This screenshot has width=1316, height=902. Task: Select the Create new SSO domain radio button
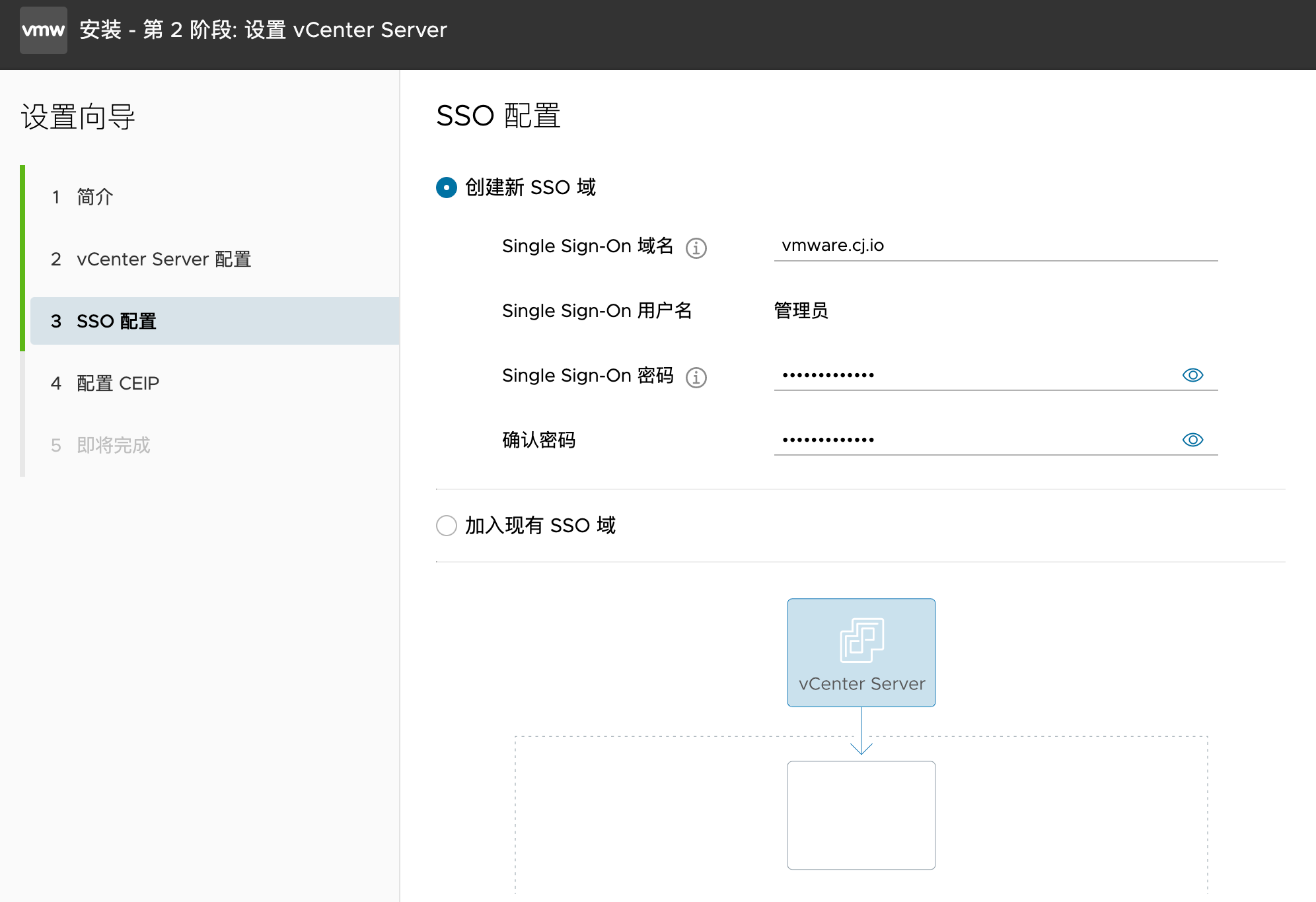(x=447, y=188)
